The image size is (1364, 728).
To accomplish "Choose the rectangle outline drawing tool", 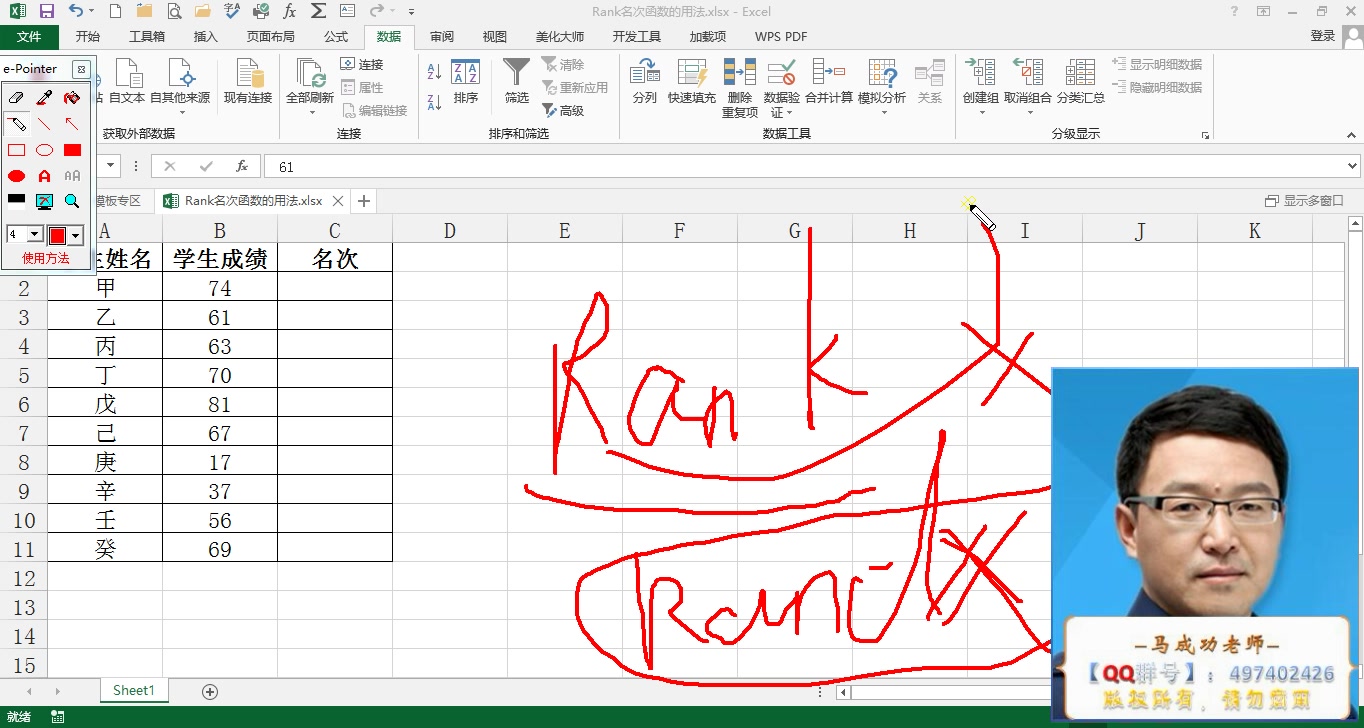I will click(x=16, y=150).
